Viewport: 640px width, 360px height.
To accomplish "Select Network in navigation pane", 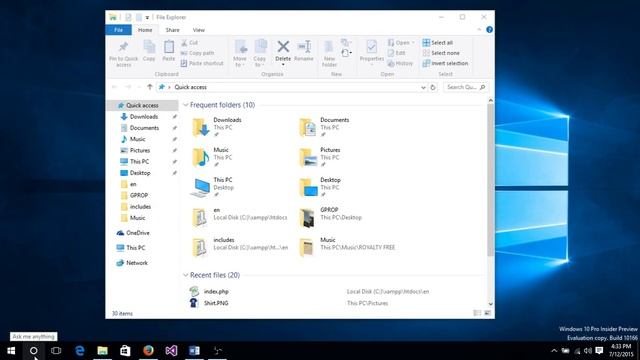I will [137, 263].
